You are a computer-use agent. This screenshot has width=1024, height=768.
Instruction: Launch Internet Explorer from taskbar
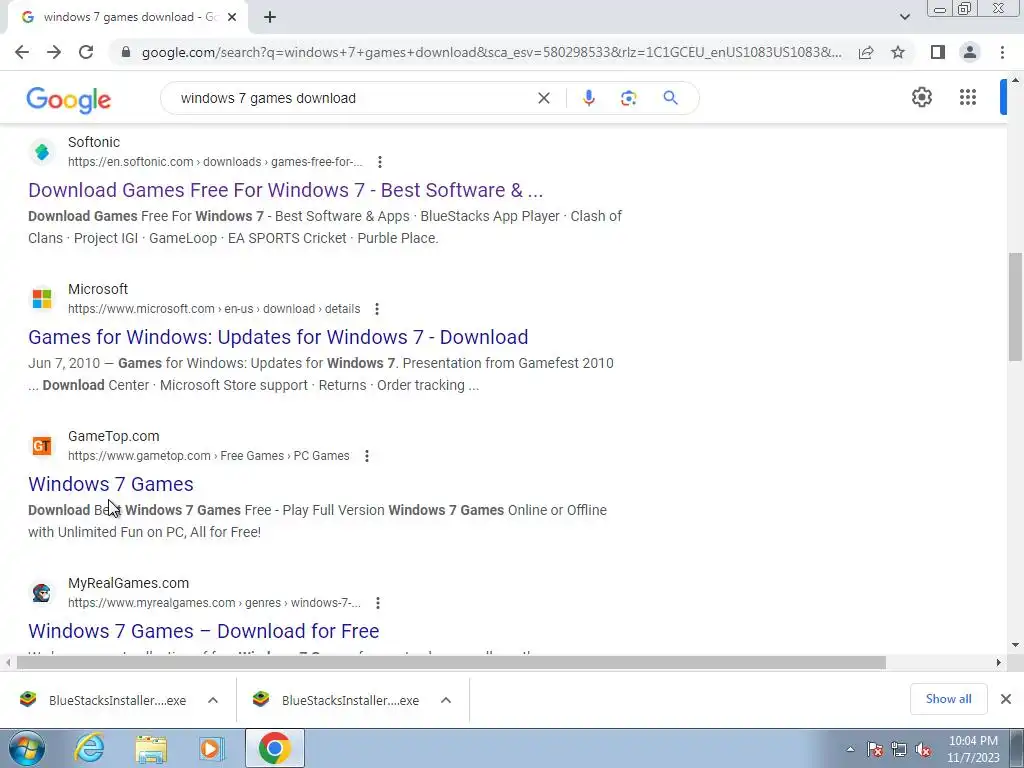pos(89,748)
